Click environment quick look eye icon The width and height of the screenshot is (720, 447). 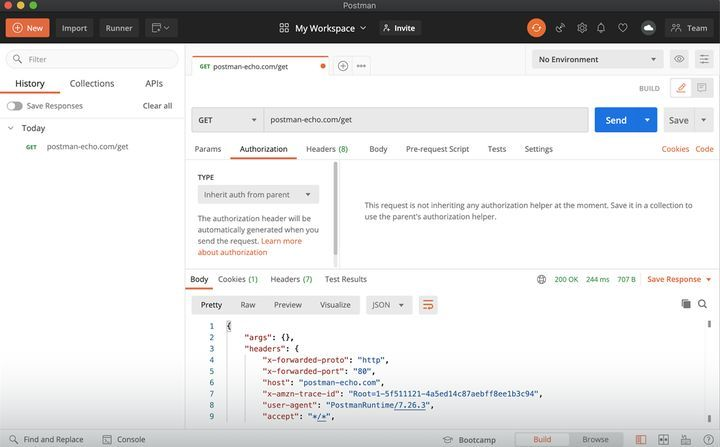tap(679, 59)
